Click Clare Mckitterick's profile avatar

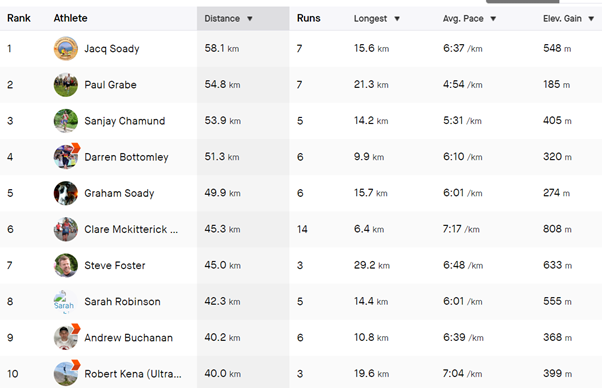[x=66, y=229]
